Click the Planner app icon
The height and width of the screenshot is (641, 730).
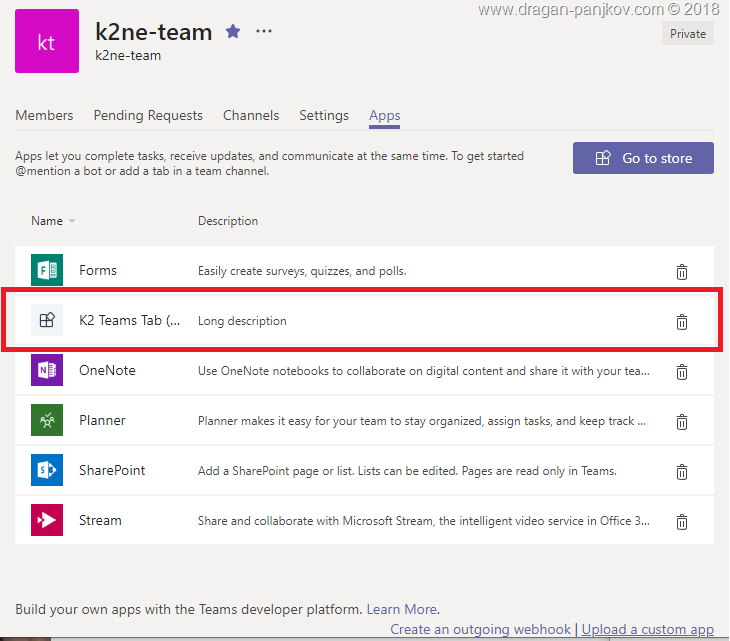[x=47, y=421]
